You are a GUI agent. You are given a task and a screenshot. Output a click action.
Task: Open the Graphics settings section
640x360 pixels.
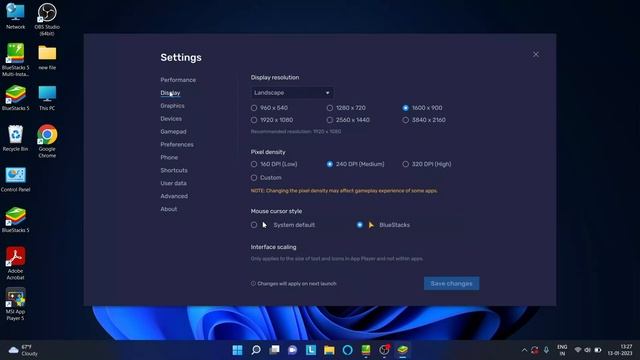coord(172,106)
